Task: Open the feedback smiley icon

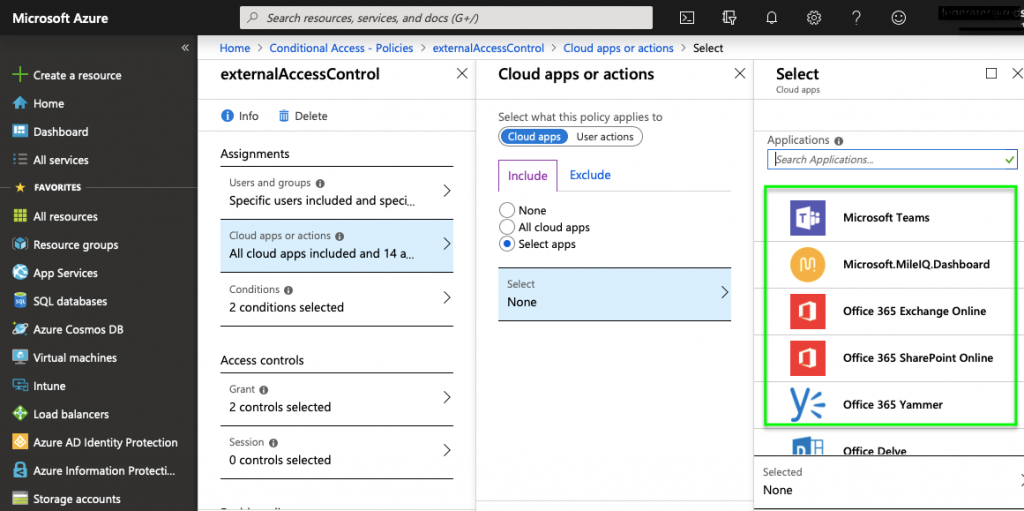Action: coord(898,17)
